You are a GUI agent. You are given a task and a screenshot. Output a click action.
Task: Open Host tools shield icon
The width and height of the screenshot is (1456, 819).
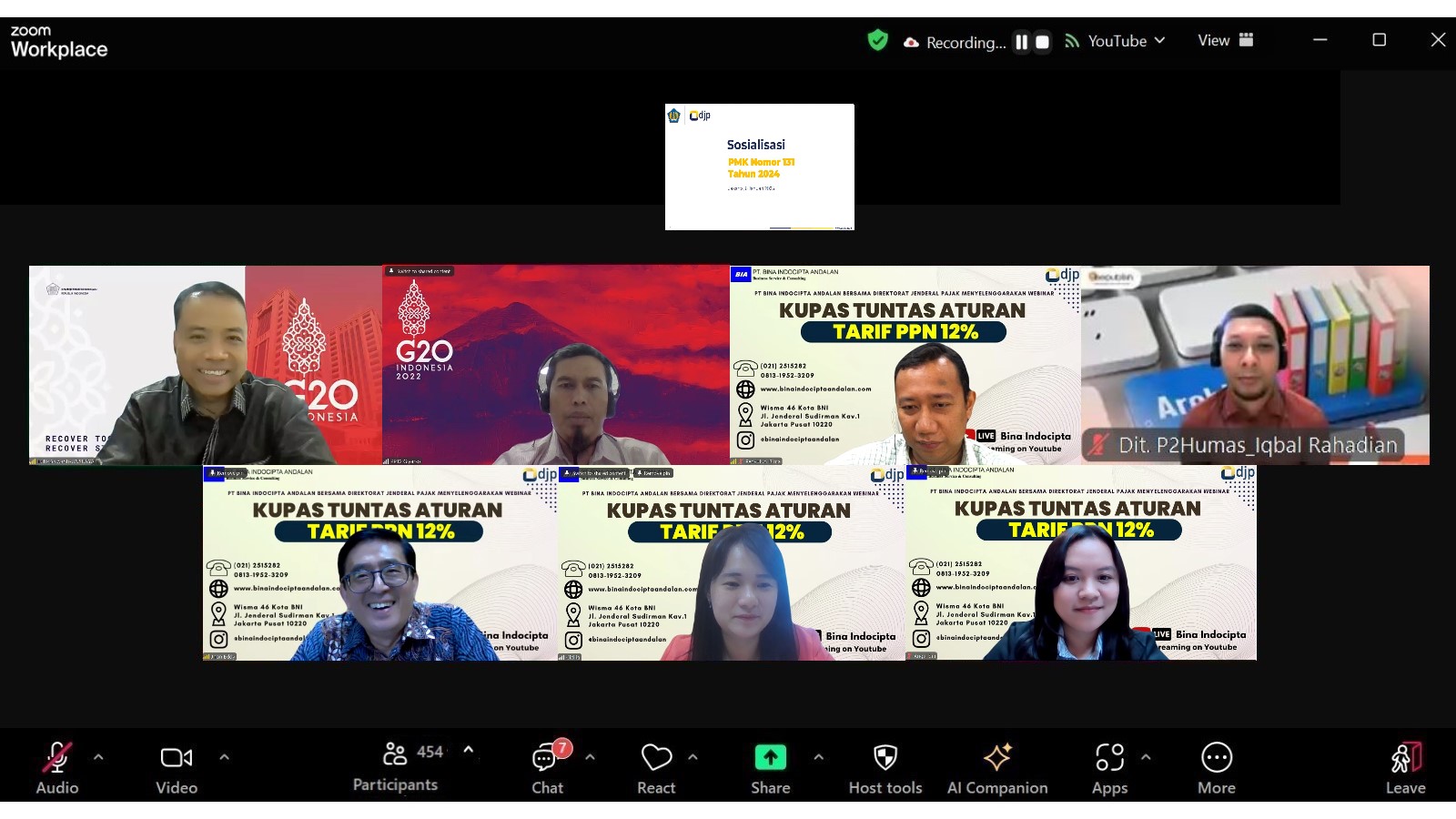[x=885, y=759]
